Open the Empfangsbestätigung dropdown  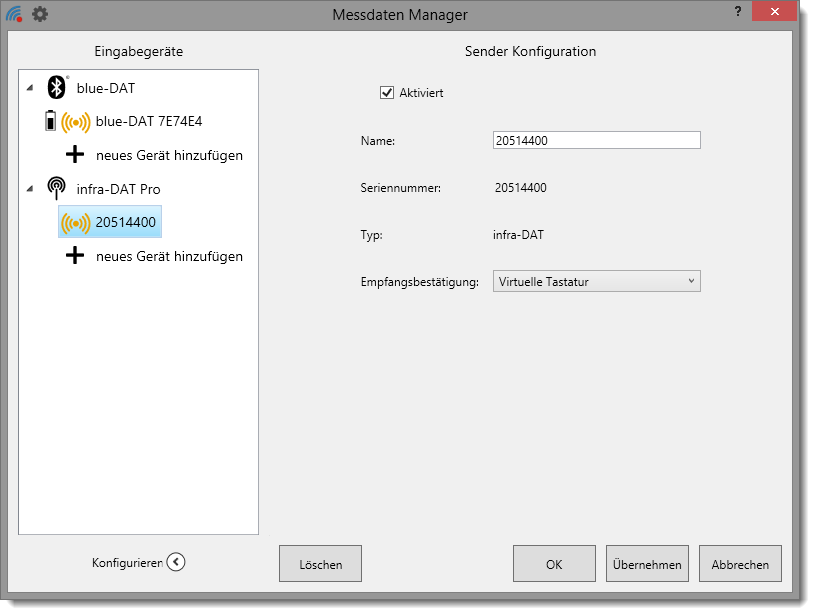tap(597, 282)
